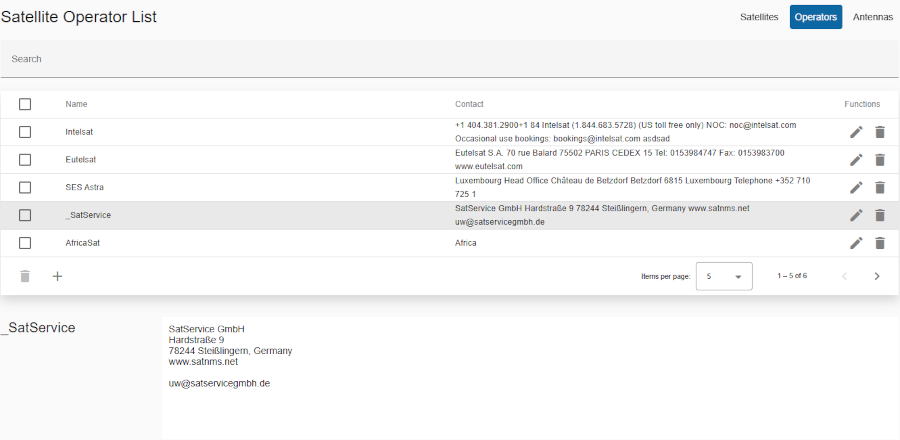This screenshot has height=440, width=900.
Task: Delete the AfricaSat operator row
Action: coord(880,243)
